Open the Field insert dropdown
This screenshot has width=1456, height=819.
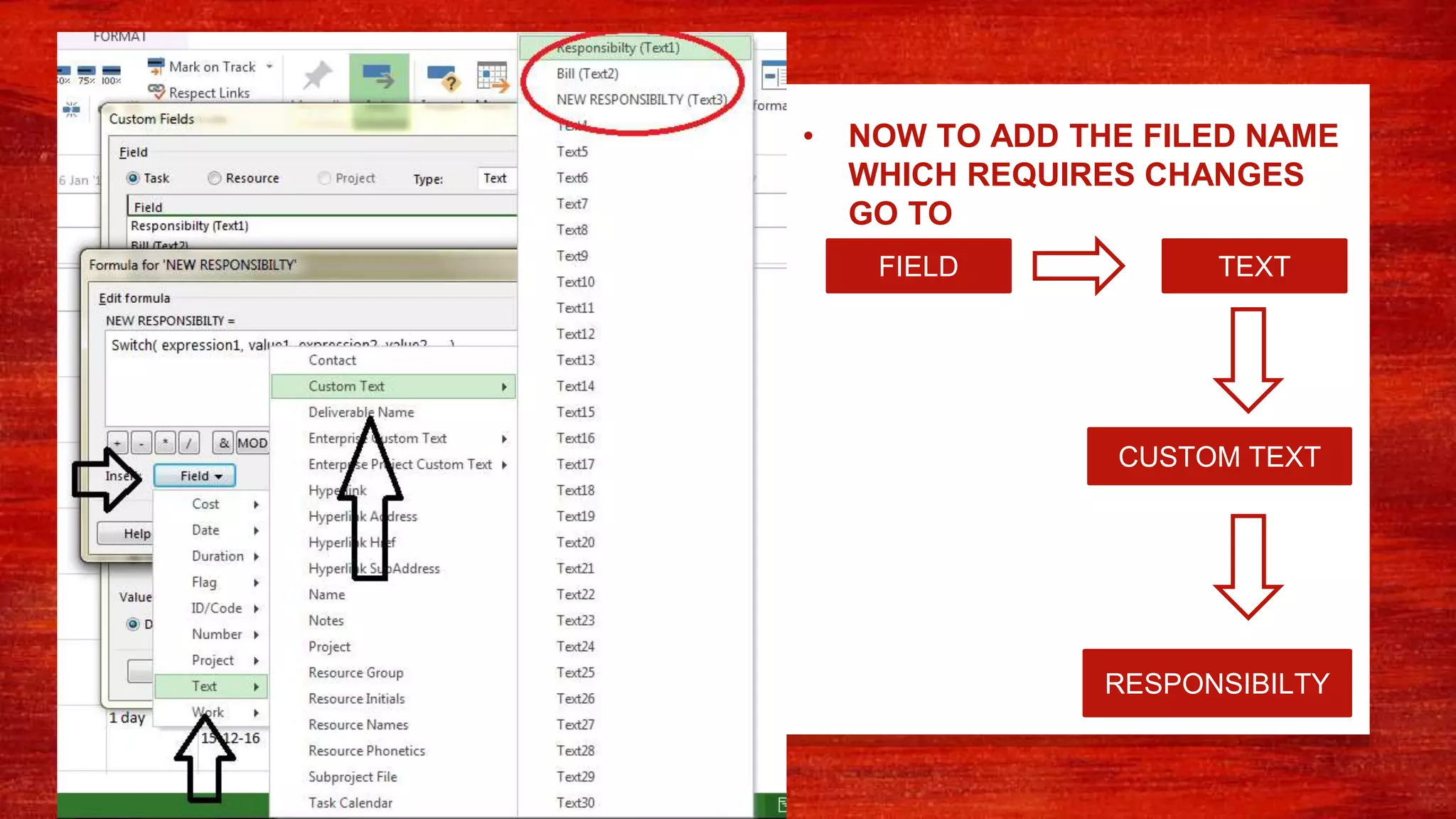tap(194, 476)
